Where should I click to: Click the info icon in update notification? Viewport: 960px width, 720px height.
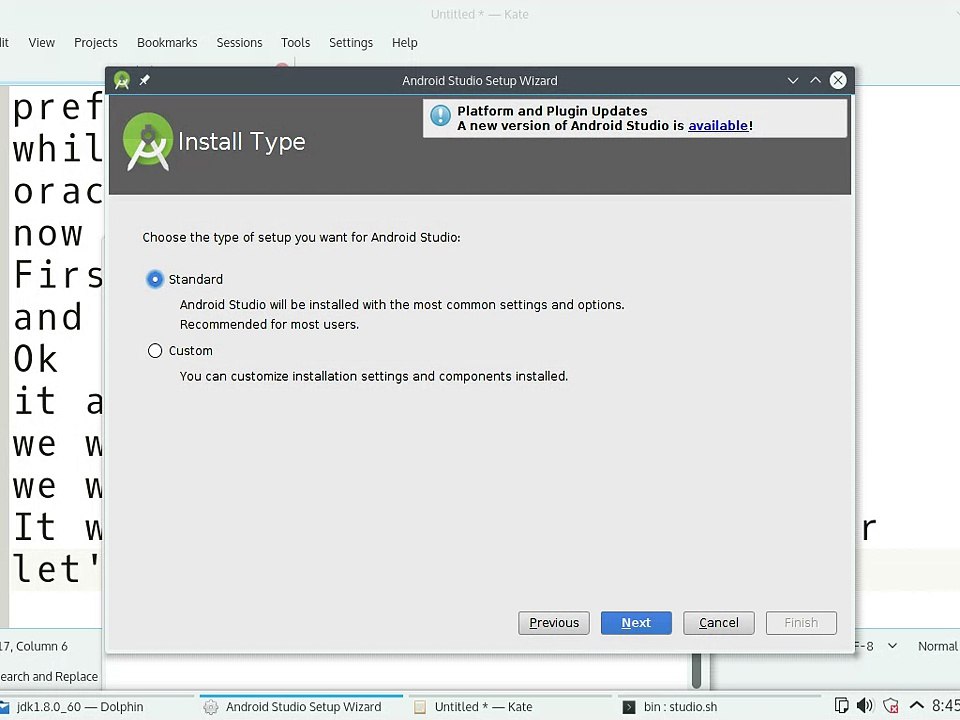coord(440,116)
